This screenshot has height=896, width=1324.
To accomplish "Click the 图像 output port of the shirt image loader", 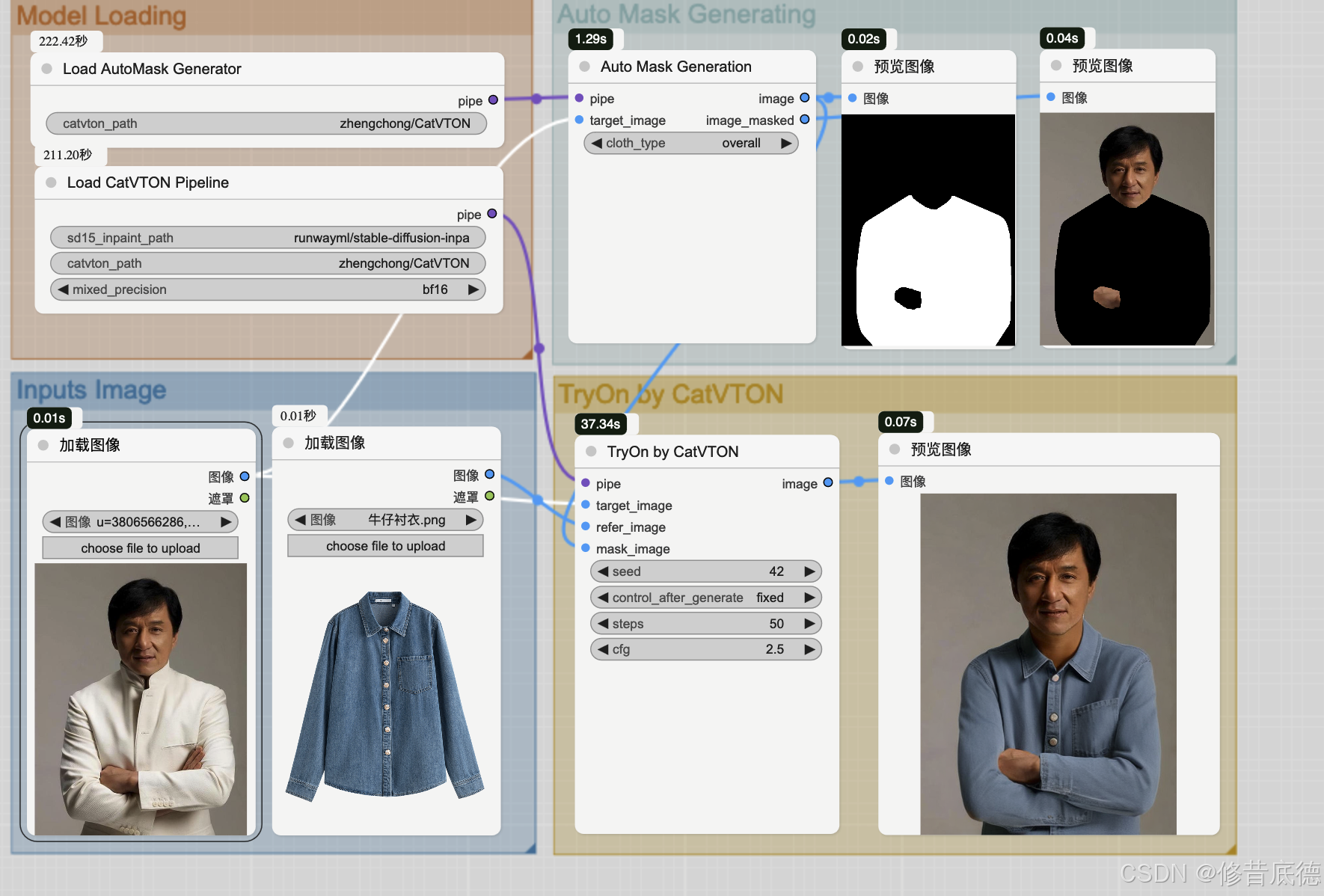I will tap(490, 474).
